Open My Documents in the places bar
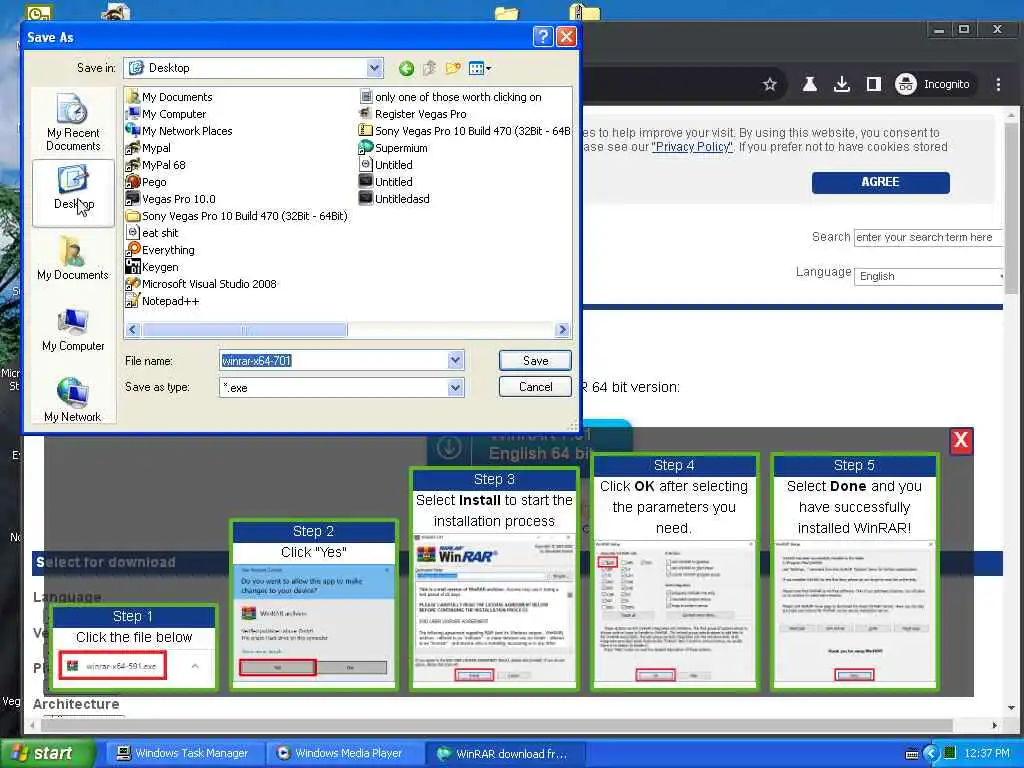Image resolution: width=1024 pixels, height=768 pixels. (73, 259)
